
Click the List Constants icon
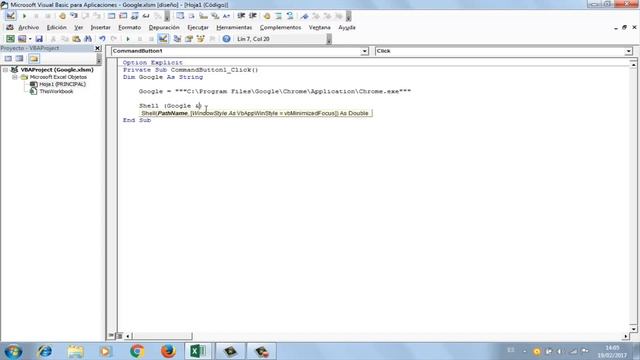(191, 16)
